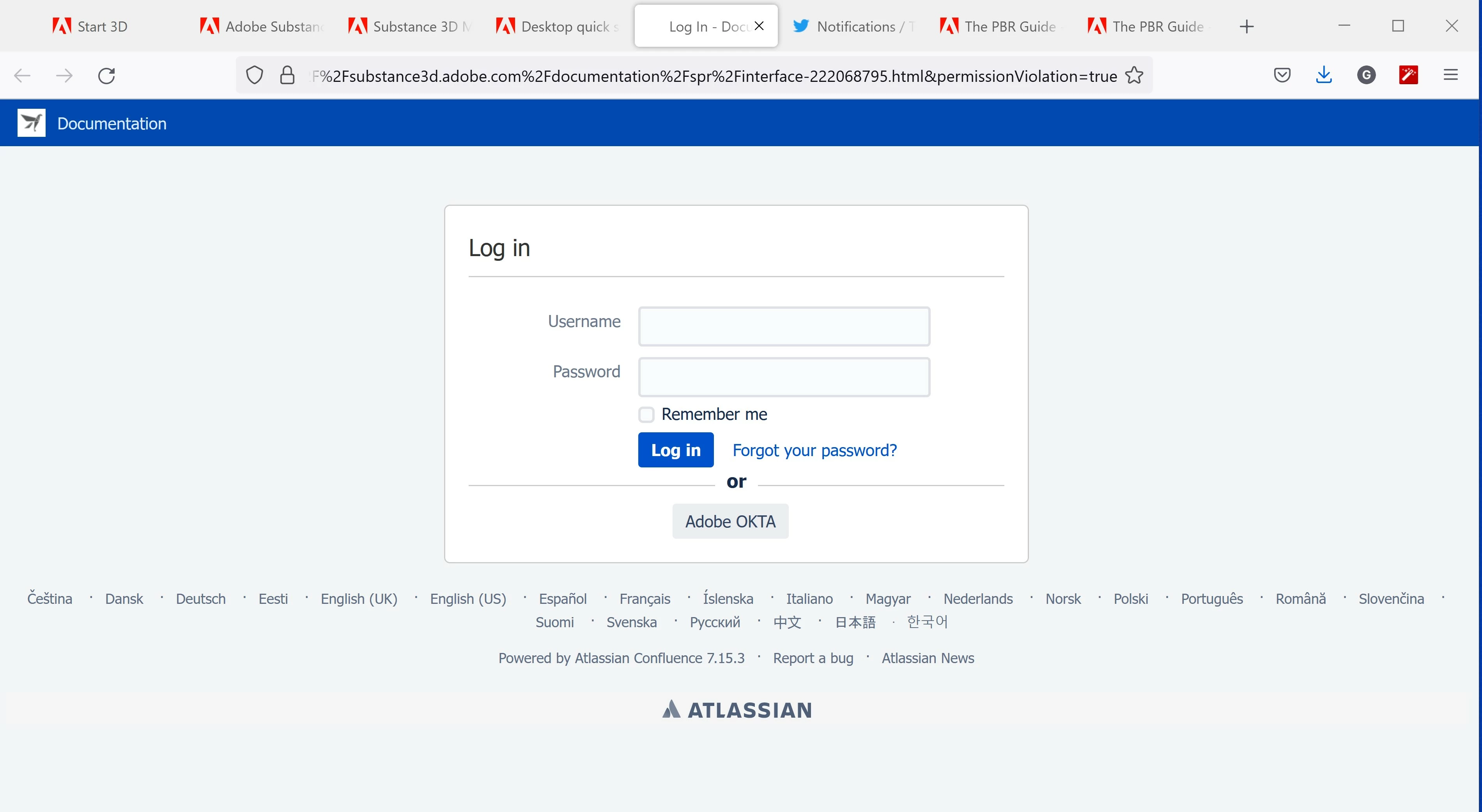The image size is (1482, 812).
Task: Open a new browser tab
Action: [x=1246, y=27]
